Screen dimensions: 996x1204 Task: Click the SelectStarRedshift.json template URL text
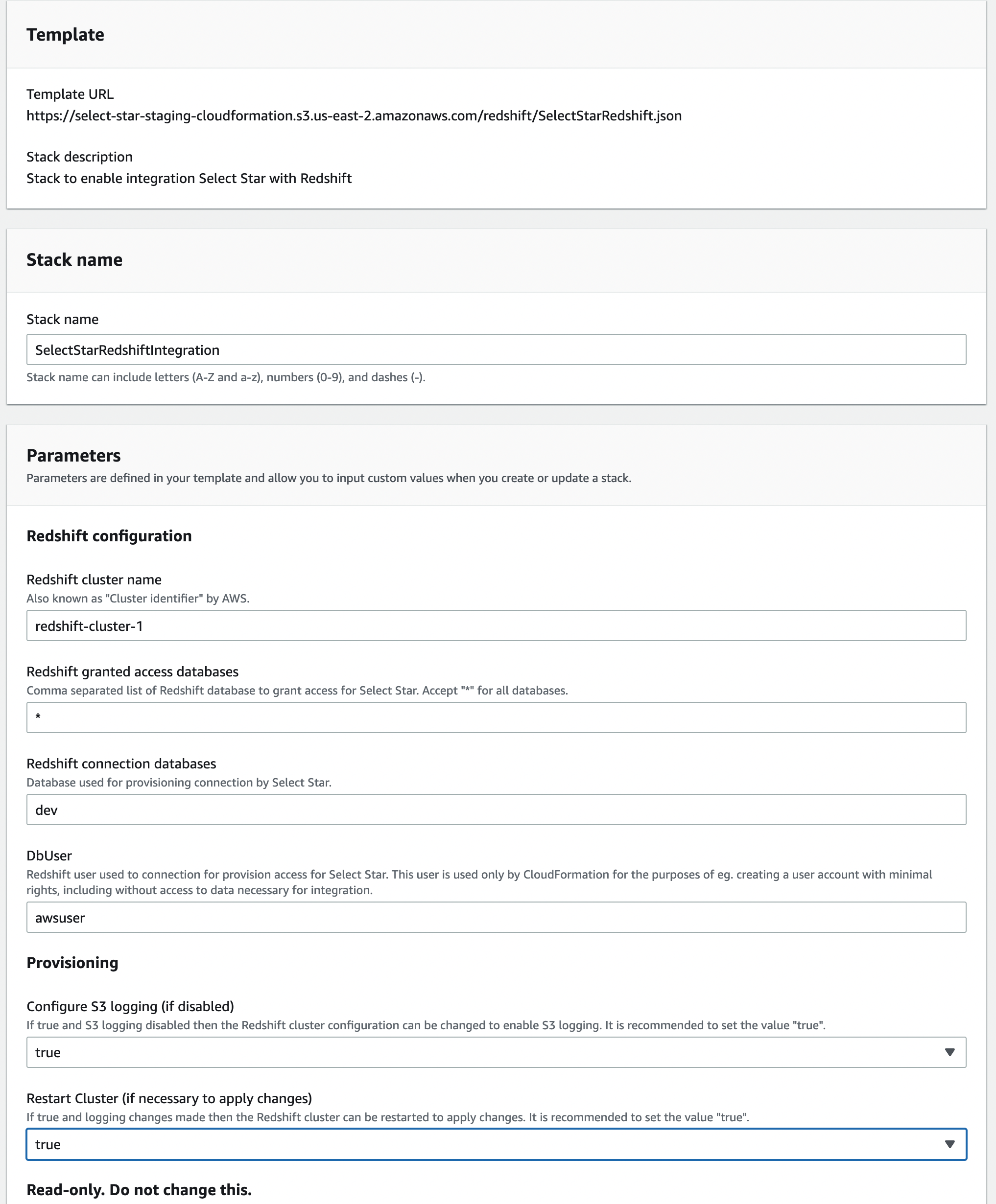coord(354,116)
